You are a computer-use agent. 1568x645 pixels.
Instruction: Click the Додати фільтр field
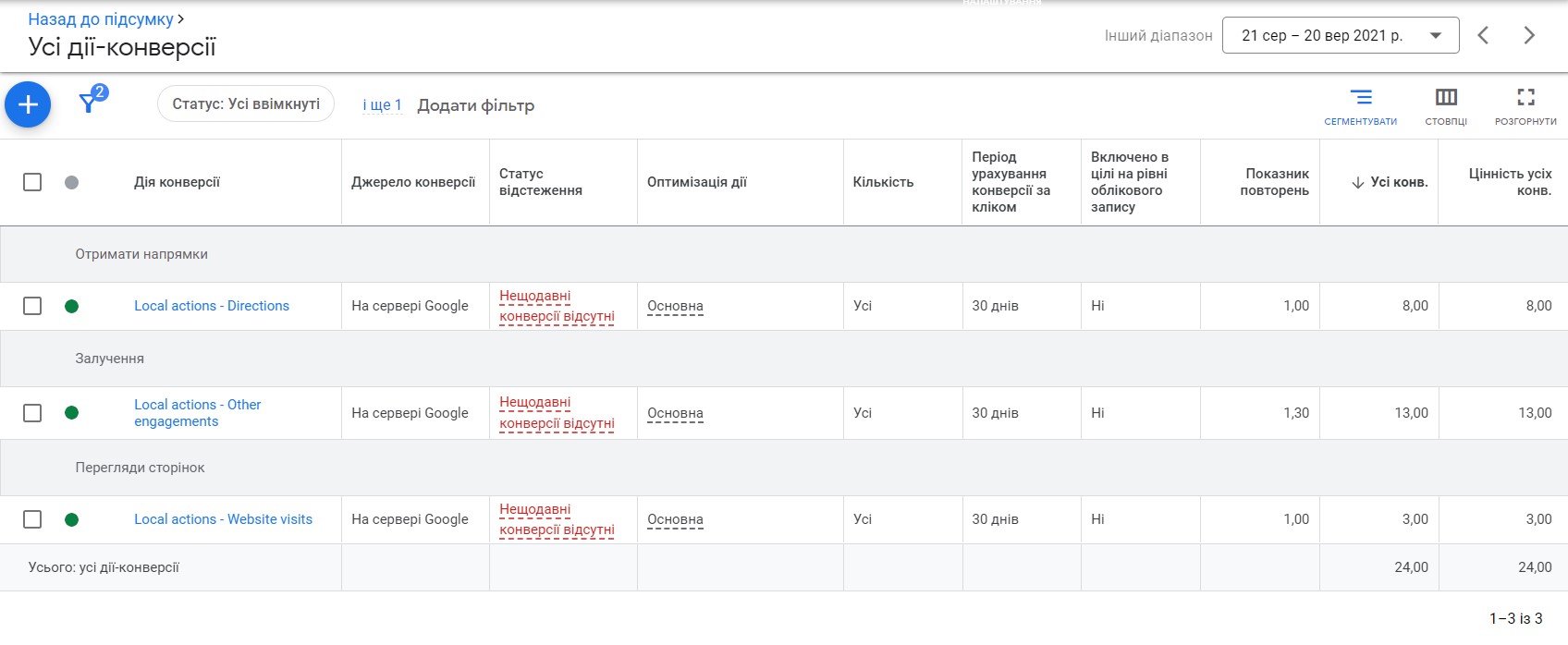(x=475, y=105)
